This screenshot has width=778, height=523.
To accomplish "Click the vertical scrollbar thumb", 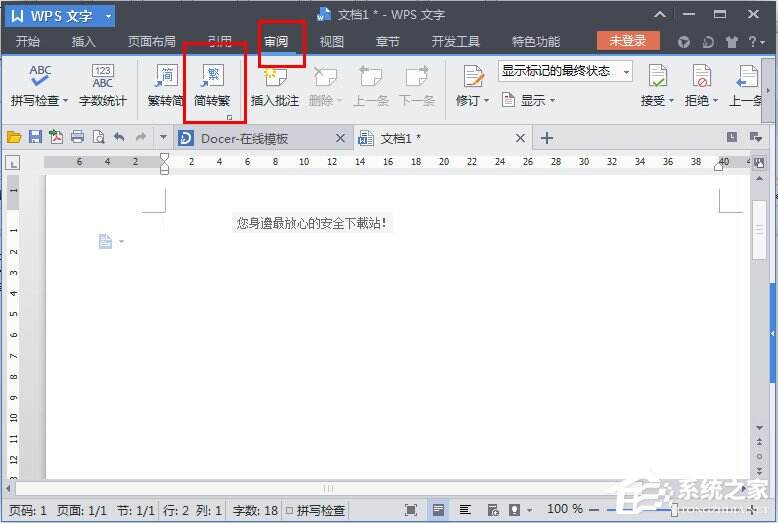I will (759, 230).
